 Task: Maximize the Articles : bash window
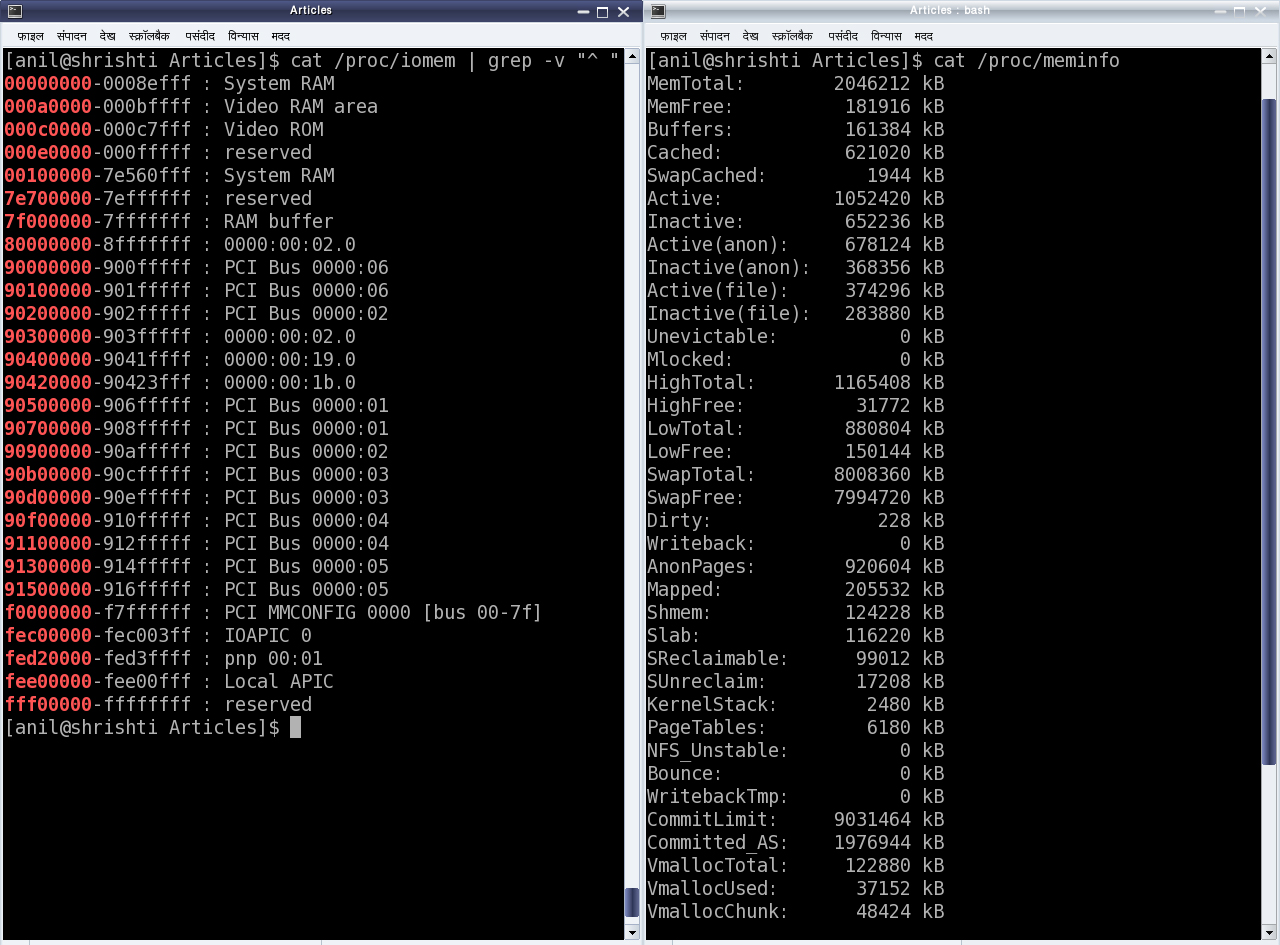[x=1240, y=11]
